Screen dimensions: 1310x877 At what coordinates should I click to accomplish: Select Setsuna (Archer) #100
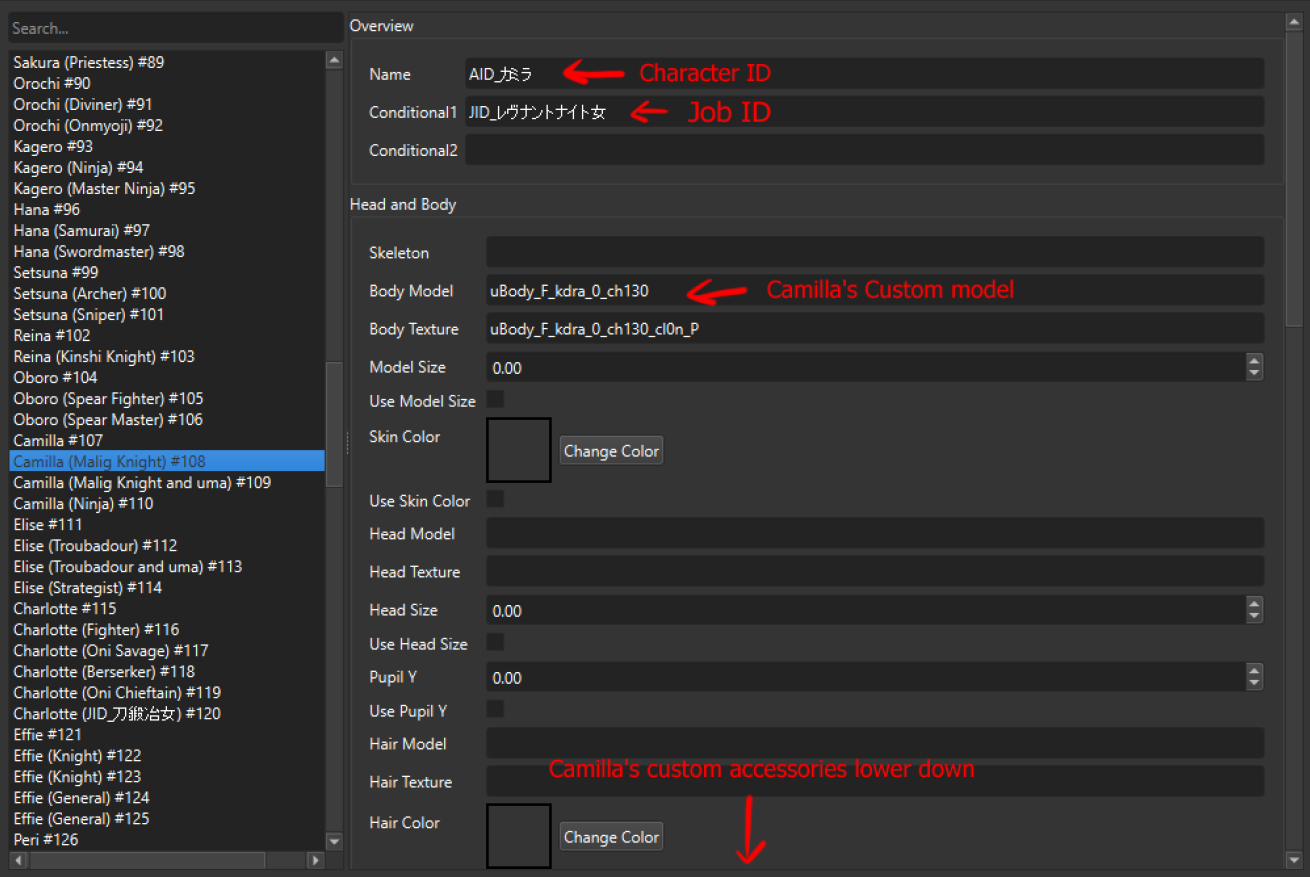click(x=167, y=293)
